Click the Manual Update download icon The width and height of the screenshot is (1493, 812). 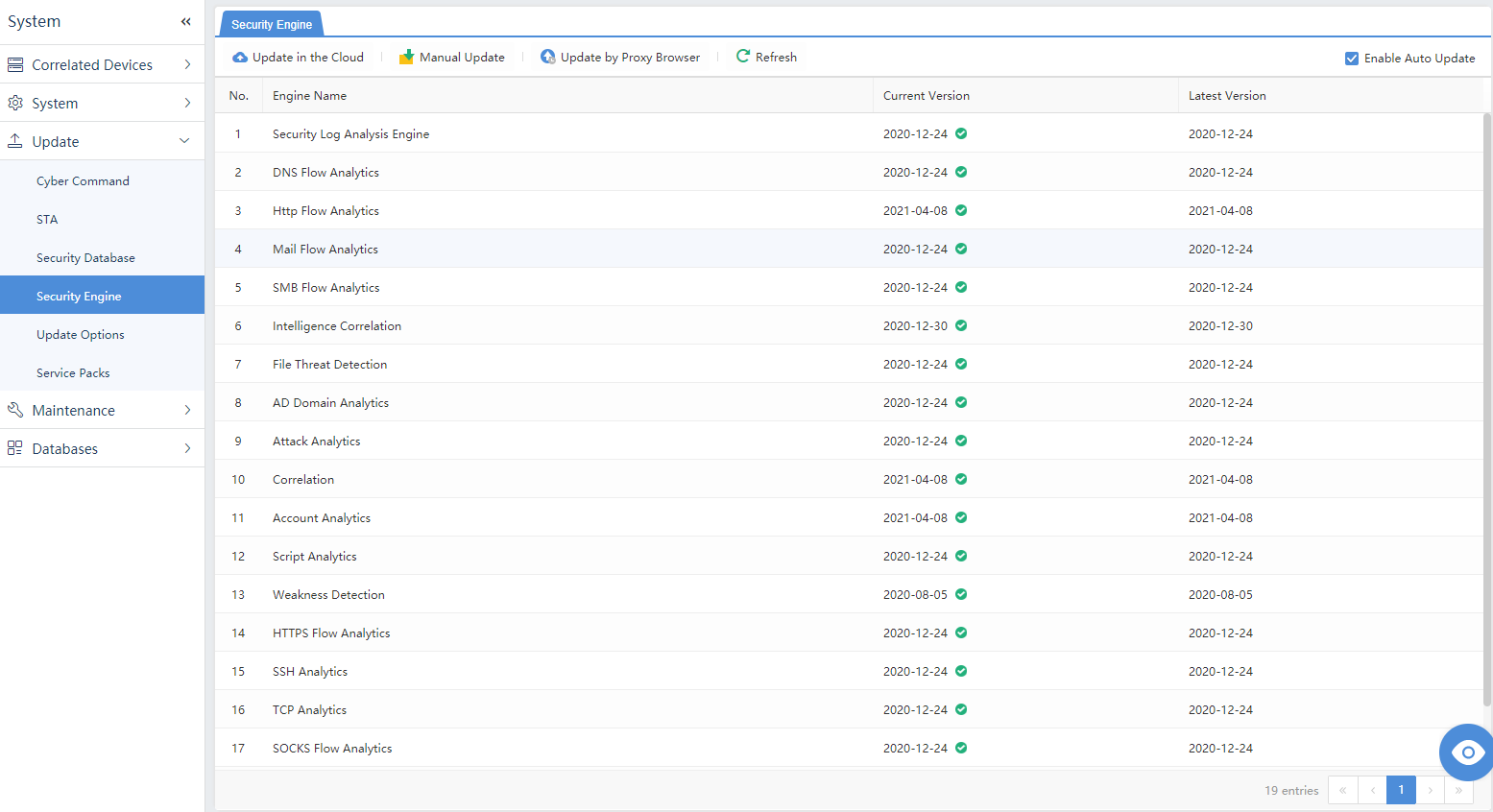tap(406, 58)
